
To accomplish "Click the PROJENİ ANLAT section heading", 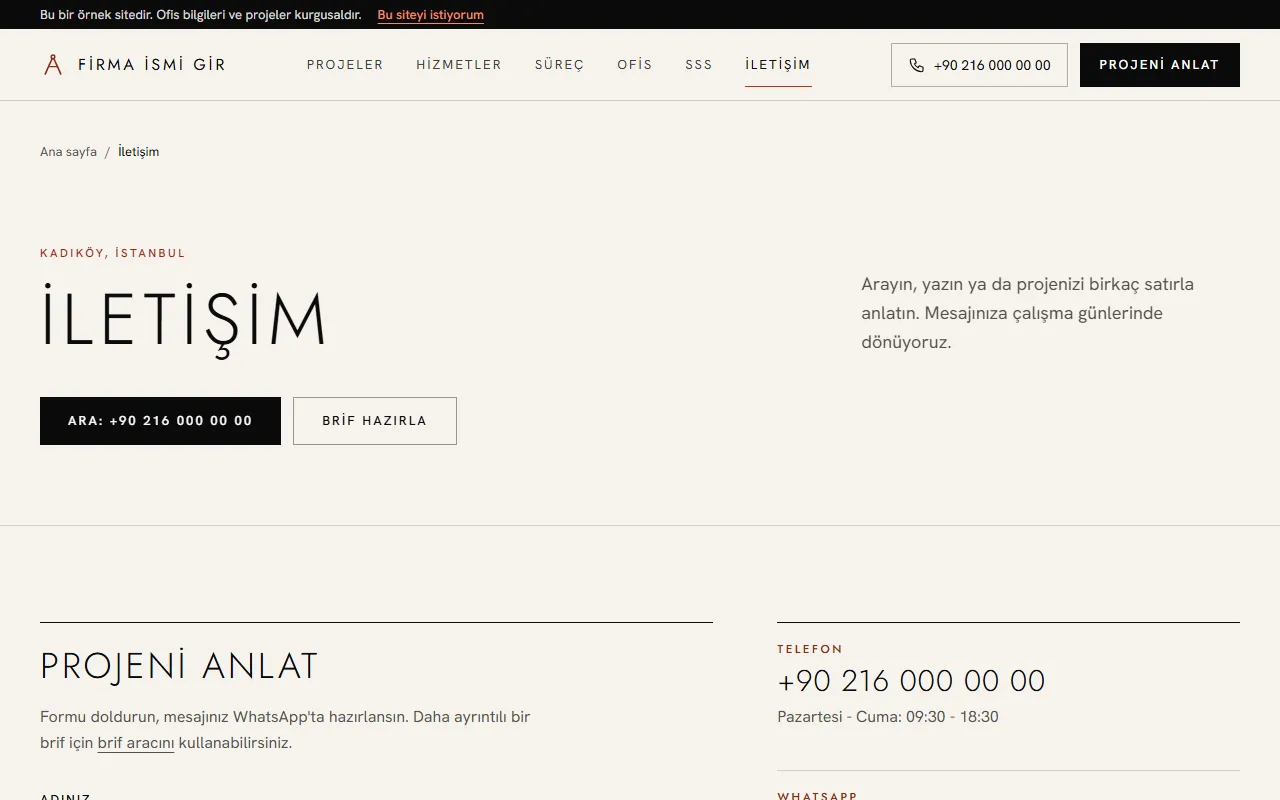I will (179, 666).
